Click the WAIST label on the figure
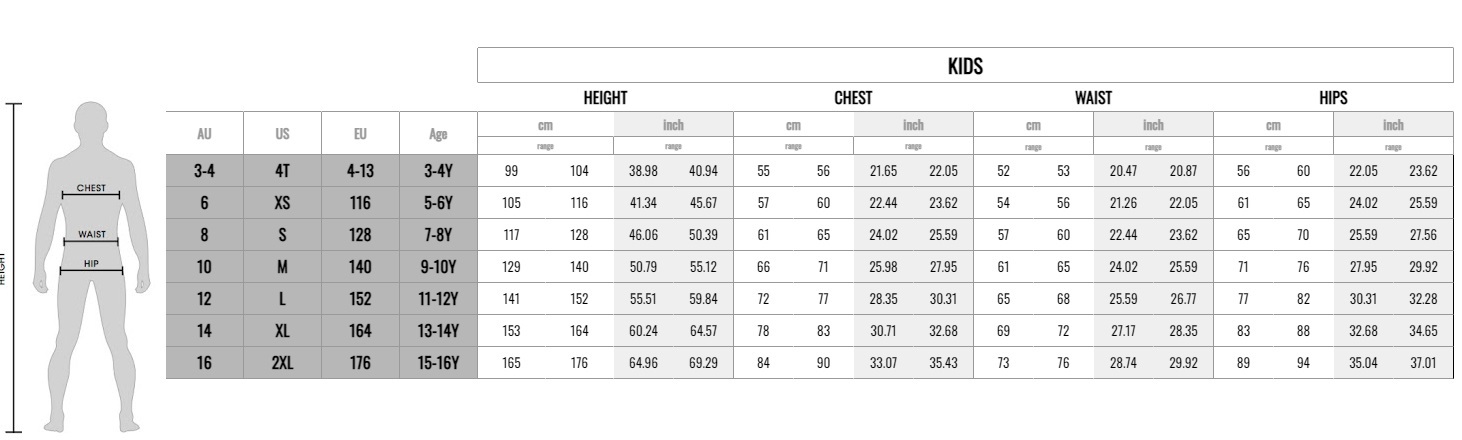This screenshot has height=440, width=1462. pos(91,234)
